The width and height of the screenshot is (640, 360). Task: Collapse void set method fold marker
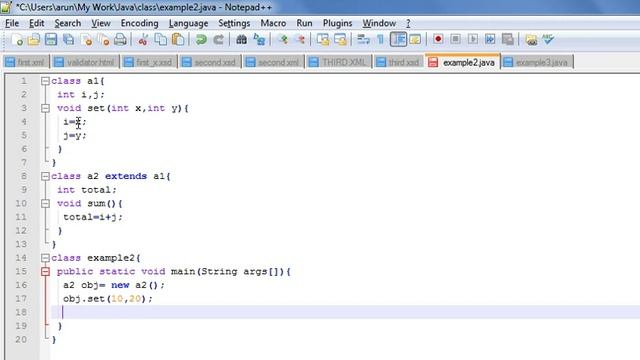[45, 108]
